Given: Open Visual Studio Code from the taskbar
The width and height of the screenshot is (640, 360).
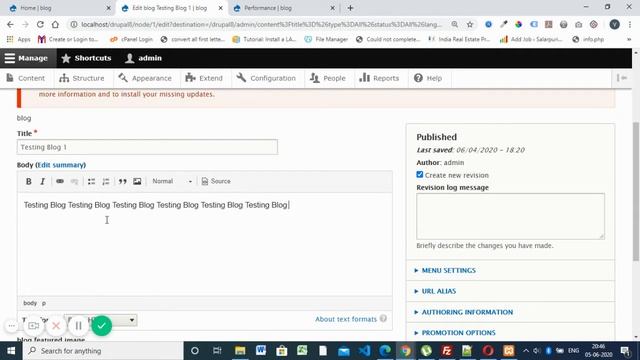Looking at the screenshot, I should coord(364,351).
